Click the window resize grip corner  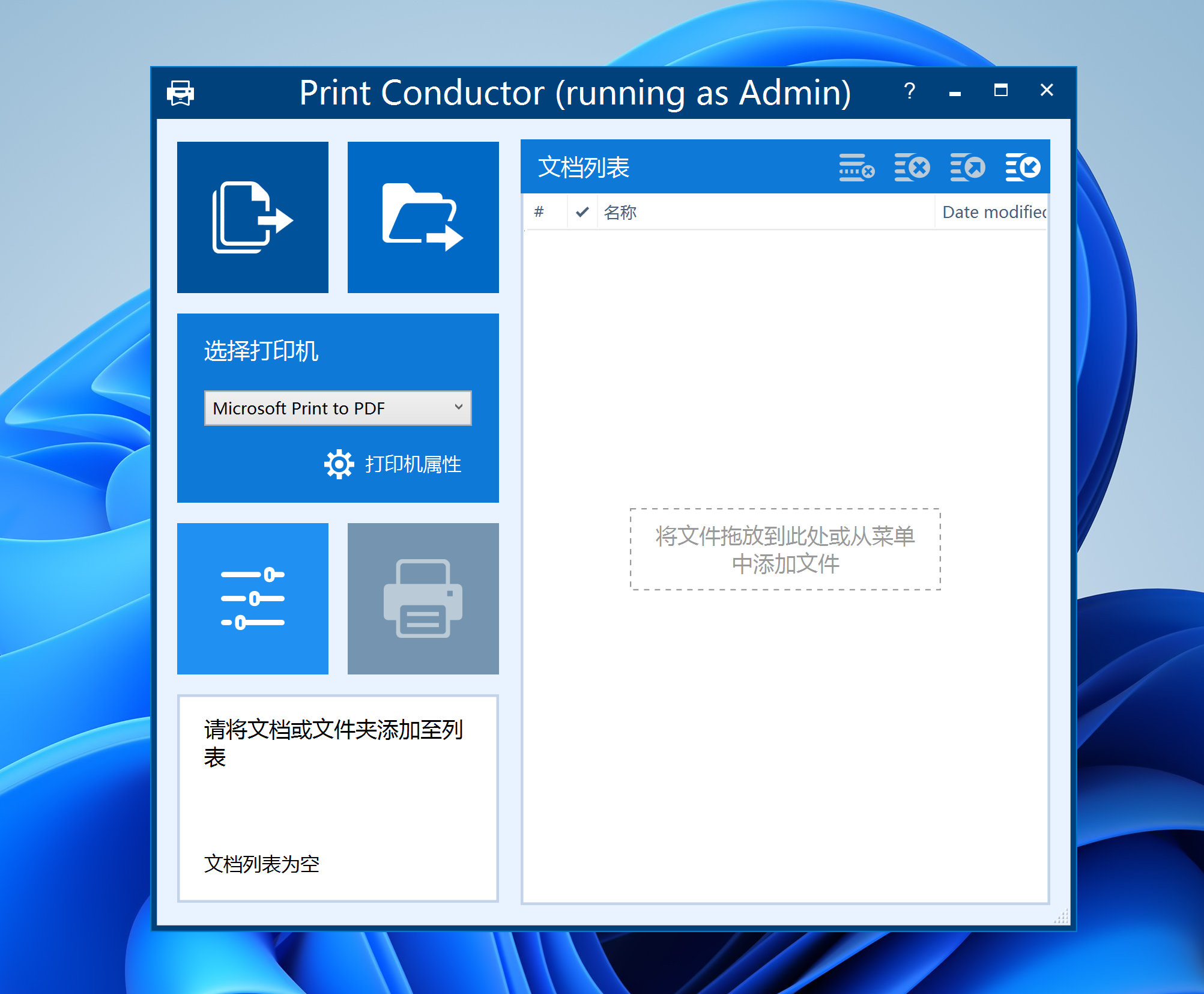[x=1062, y=917]
